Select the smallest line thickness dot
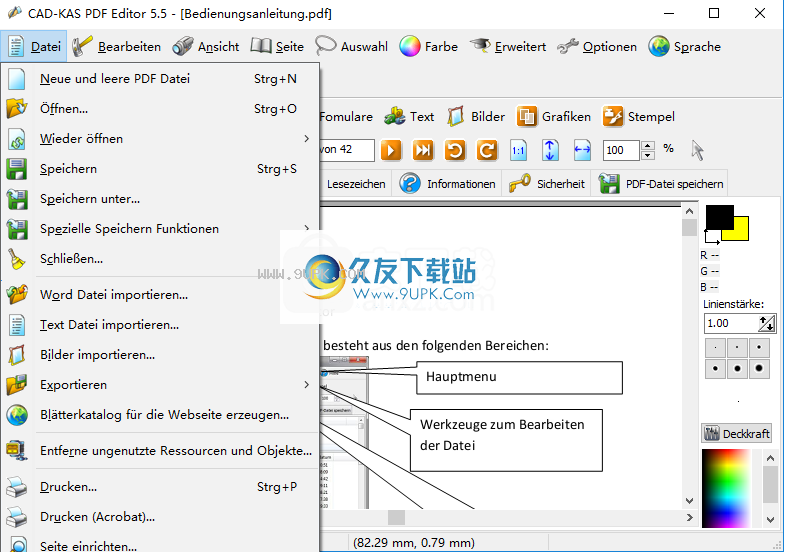The width and height of the screenshot is (787, 554). pos(715,347)
